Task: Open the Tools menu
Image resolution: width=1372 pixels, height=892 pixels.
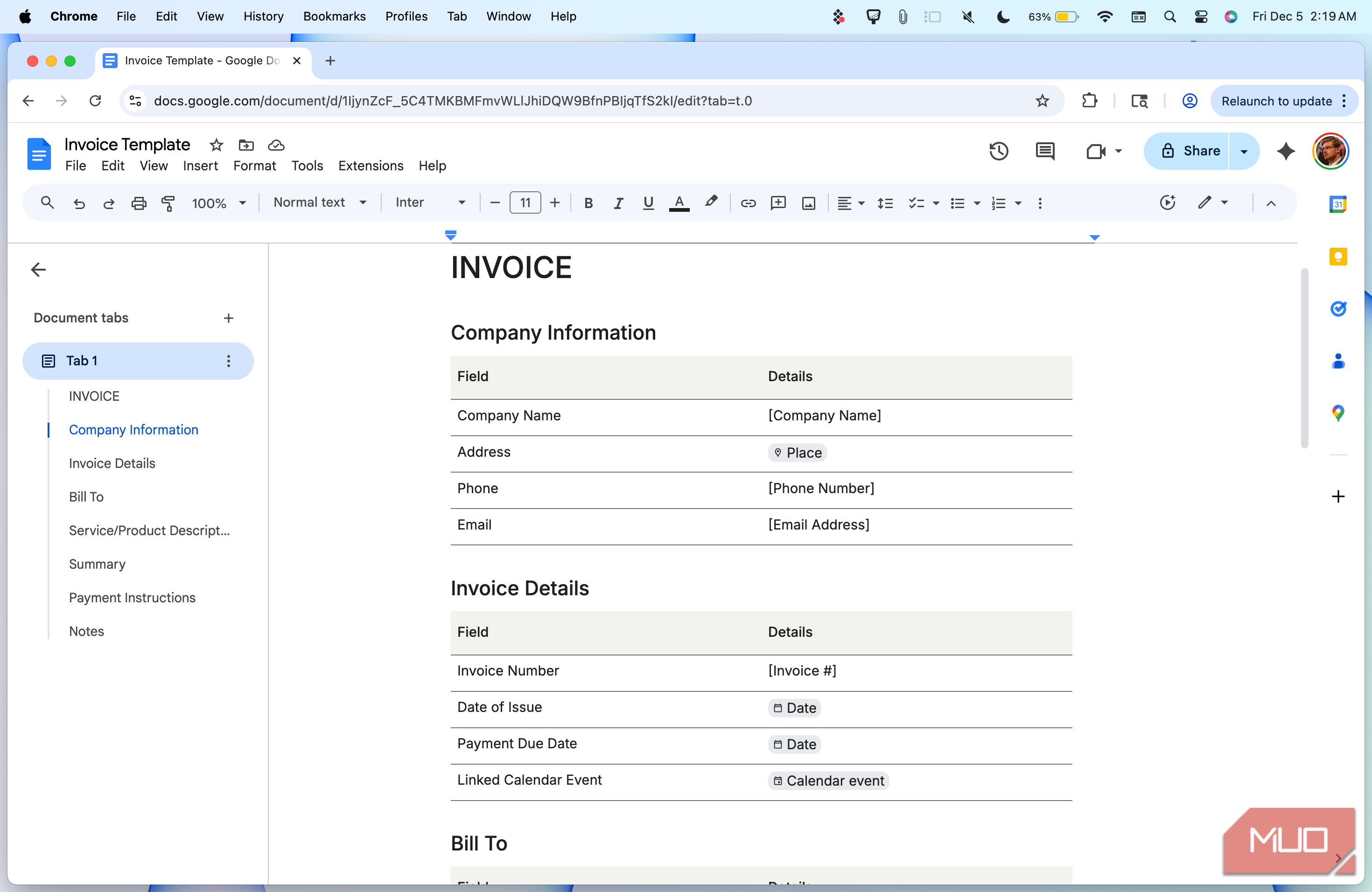Action: tap(307, 166)
